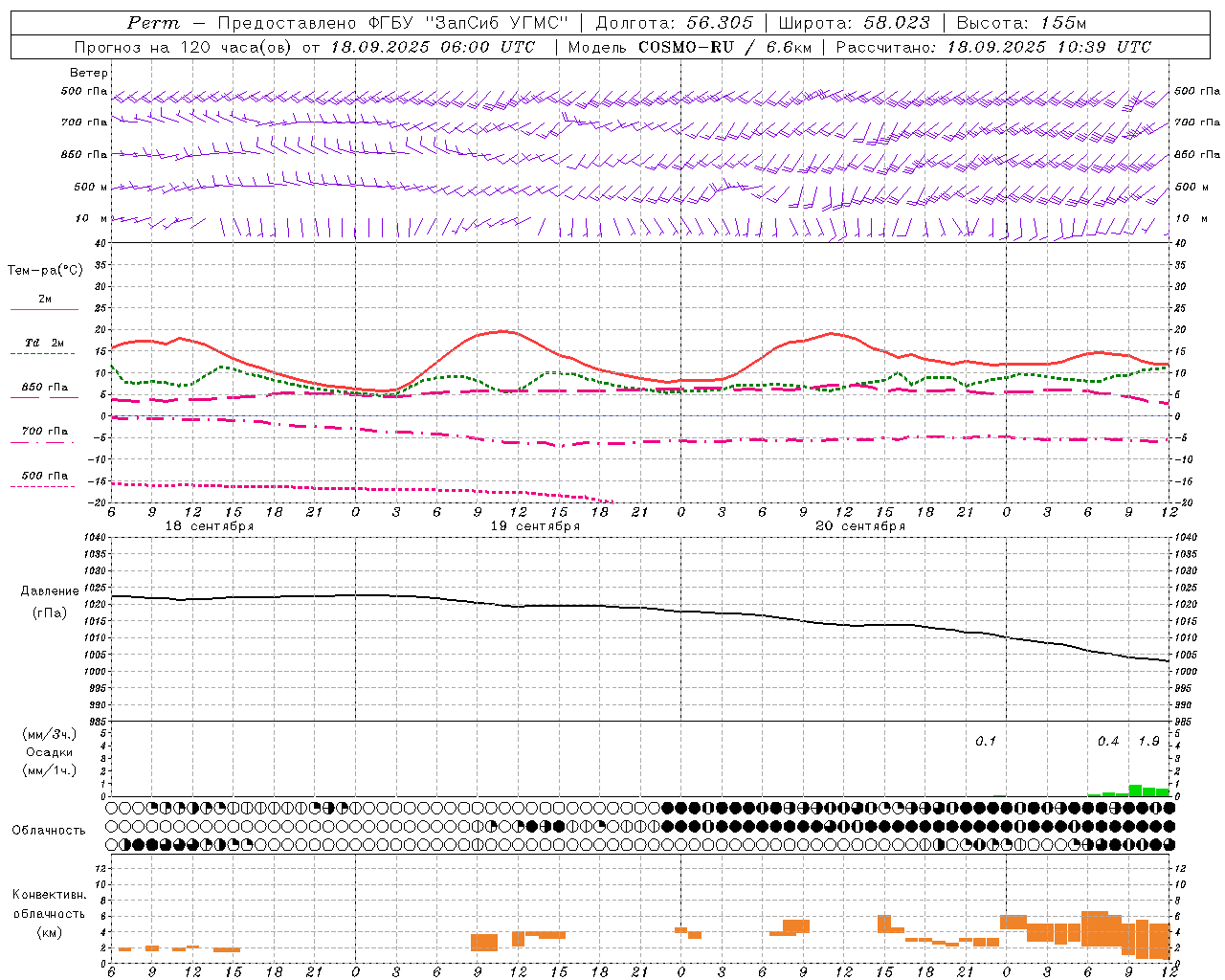Click the "Модель COSMO-RU / 6.6км" text
The image size is (1225, 980).
point(689,47)
